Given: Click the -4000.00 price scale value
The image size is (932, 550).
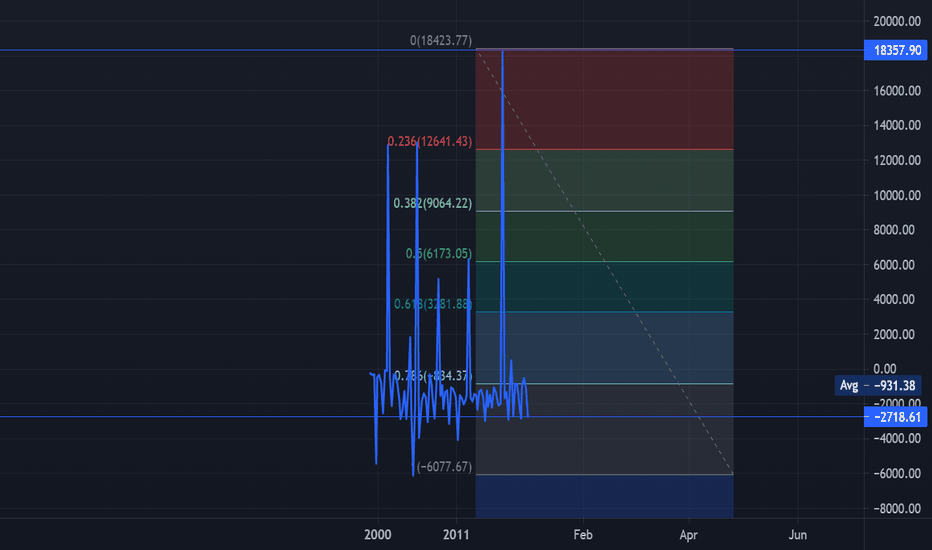Looking at the screenshot, I should [897, 439].
